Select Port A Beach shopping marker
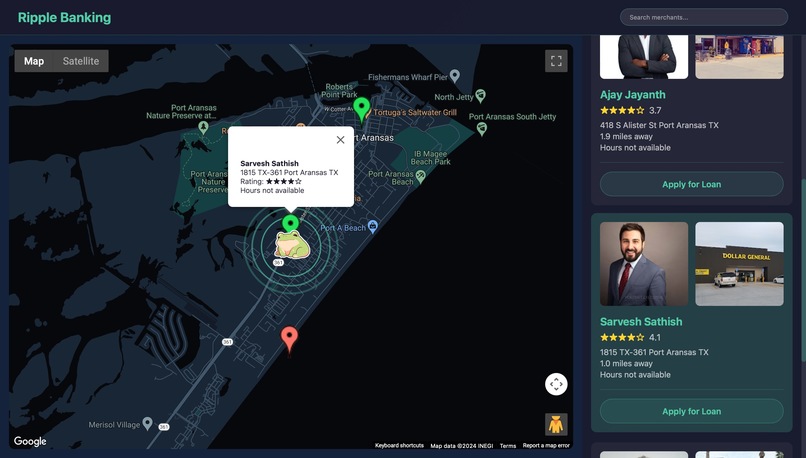The image size is (806, 458). 373,226
